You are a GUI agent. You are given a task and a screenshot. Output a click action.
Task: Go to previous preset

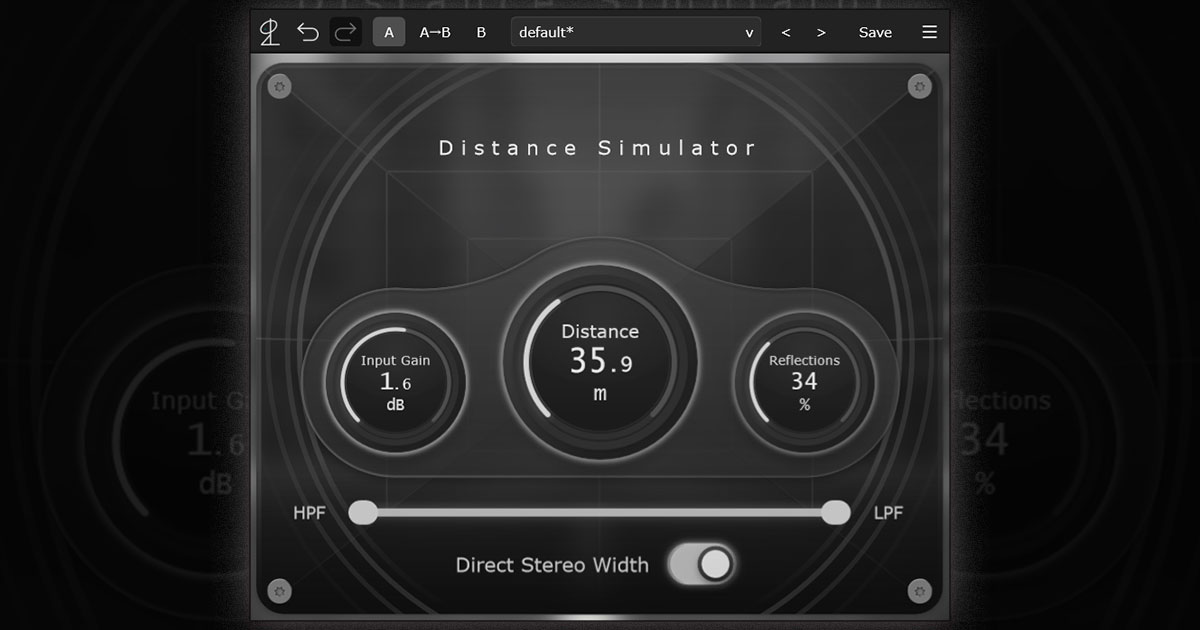pyautogui.click(x=786, y=32)
